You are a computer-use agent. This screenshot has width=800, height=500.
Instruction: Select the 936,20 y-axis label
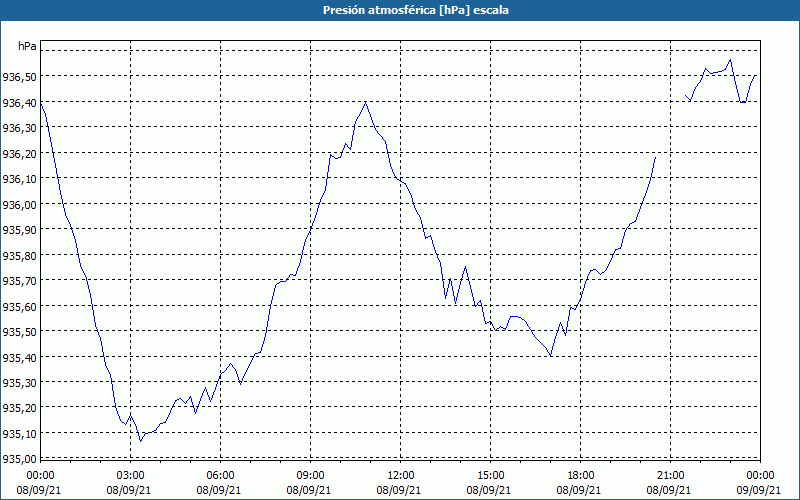pos(19,153)
